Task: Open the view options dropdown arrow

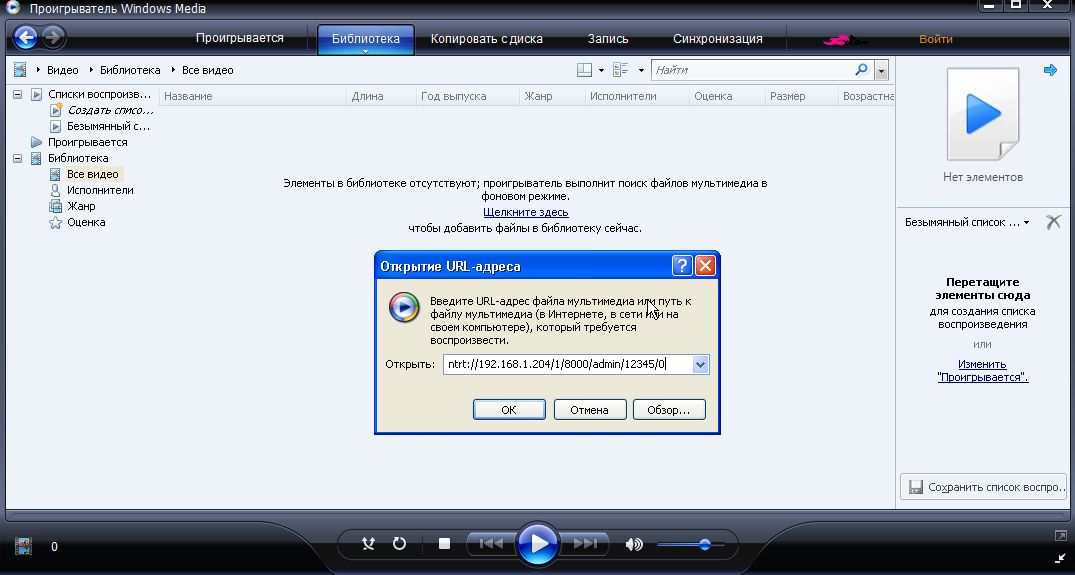Action: click(641, 70)
